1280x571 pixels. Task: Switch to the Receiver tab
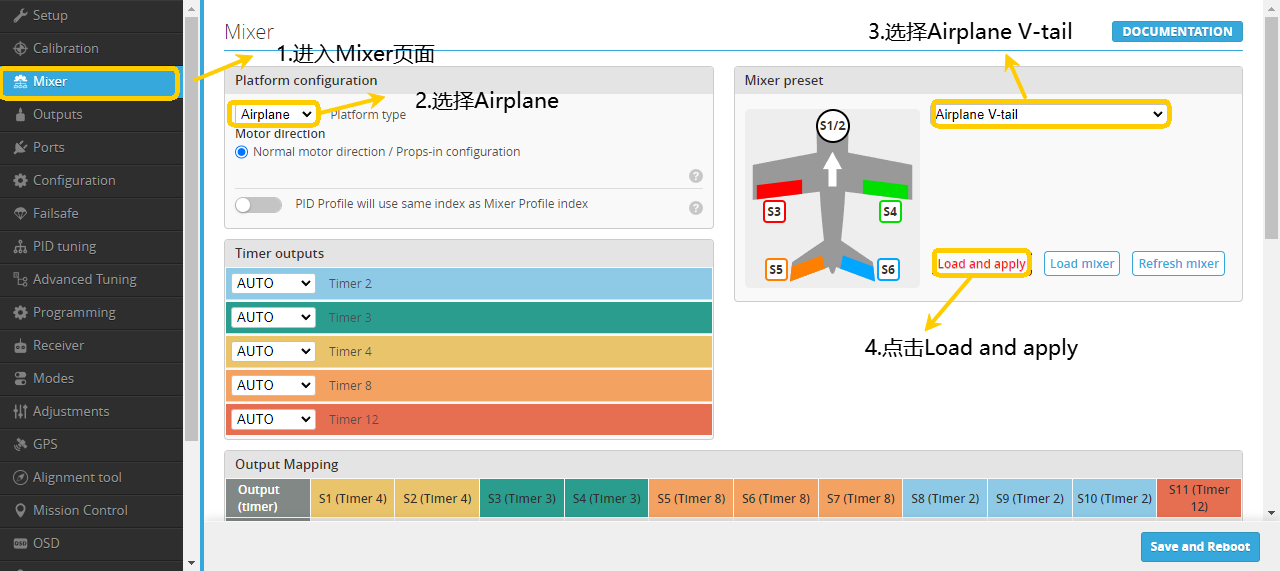click(x=91, y=345)
